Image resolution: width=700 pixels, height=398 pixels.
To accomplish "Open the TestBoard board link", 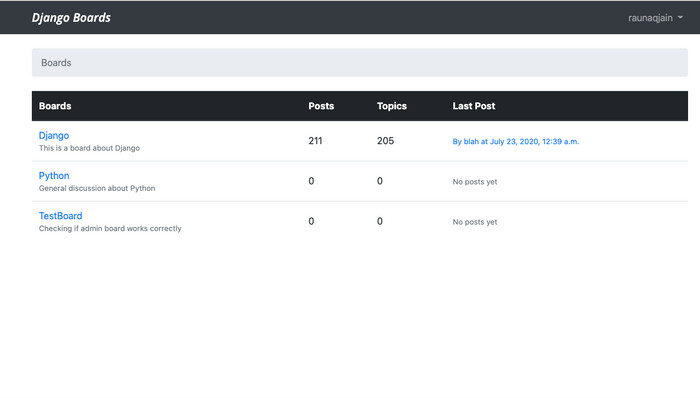I will click(x=60, y=216).
